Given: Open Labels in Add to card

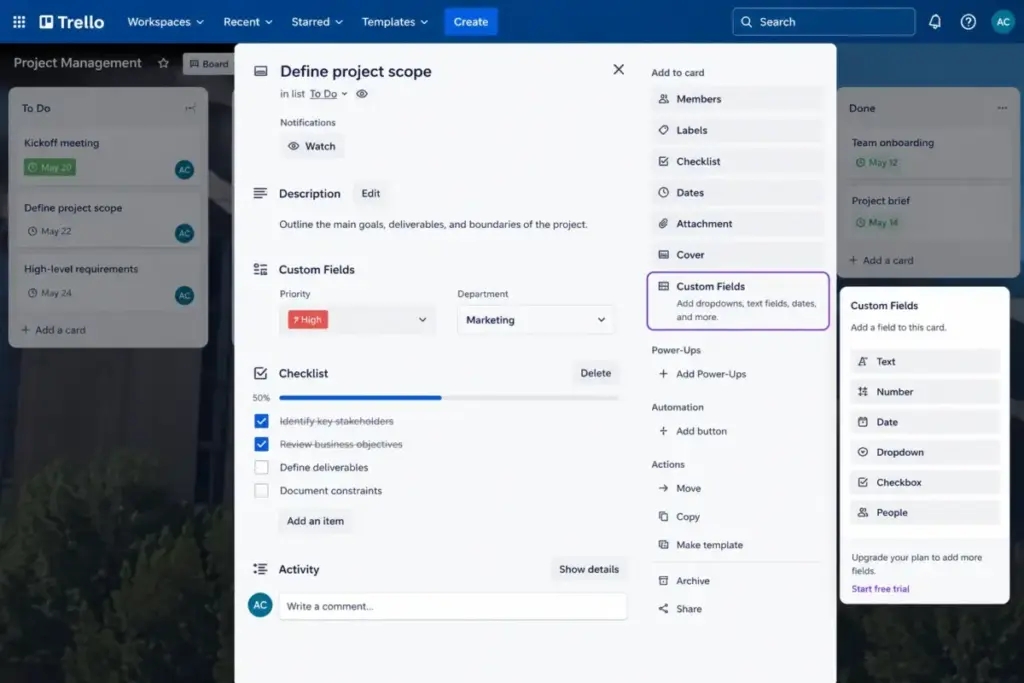Looking at the screenshot, I should 737,130.
